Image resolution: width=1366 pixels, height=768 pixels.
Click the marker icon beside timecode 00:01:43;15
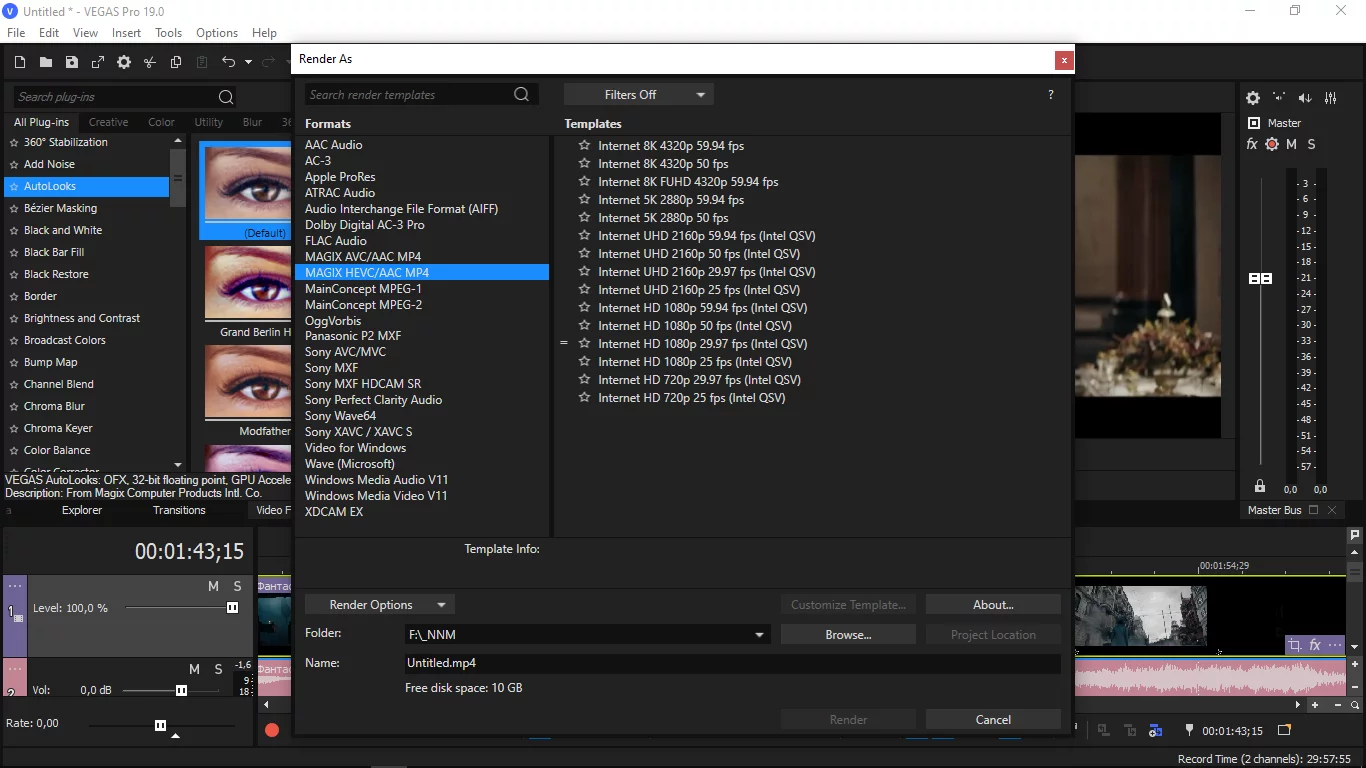(x=1189, y=731)
